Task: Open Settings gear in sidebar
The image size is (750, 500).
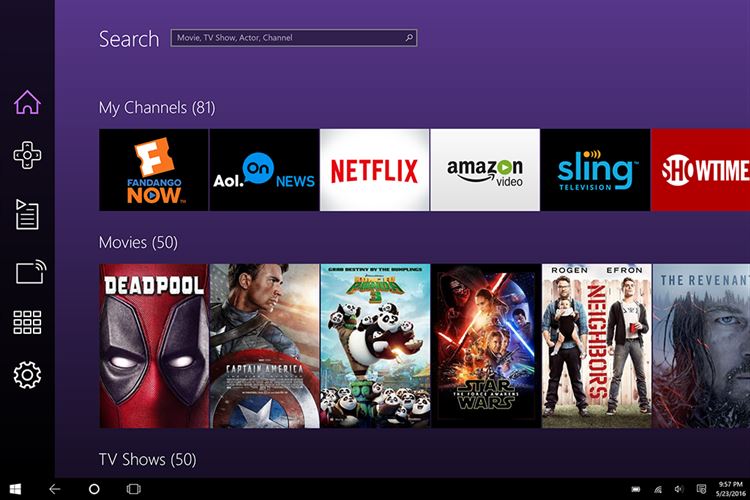Action: click(x=27, y=375)
